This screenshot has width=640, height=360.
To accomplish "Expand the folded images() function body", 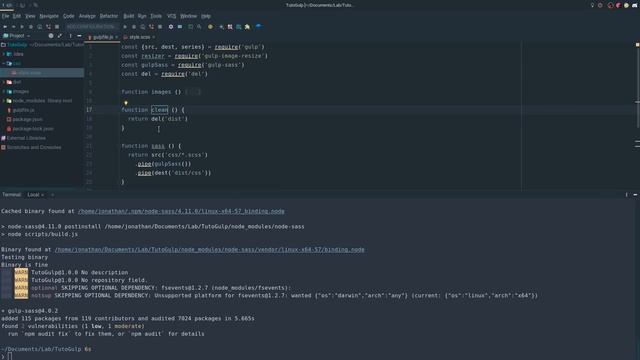I will [193, 92].
